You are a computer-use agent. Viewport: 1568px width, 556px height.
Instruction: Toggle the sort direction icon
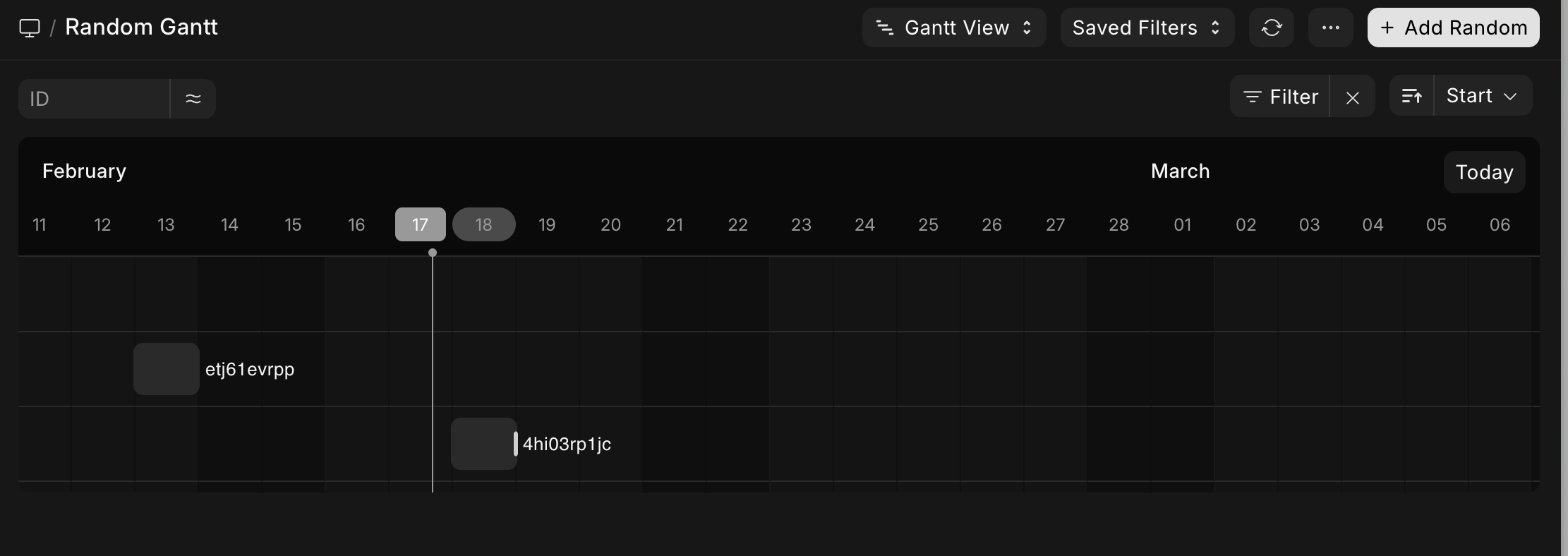(x=1411, y=96)
